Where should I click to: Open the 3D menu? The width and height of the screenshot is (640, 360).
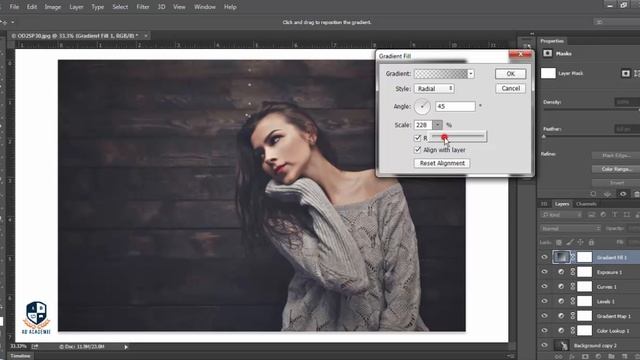[162, 7]
